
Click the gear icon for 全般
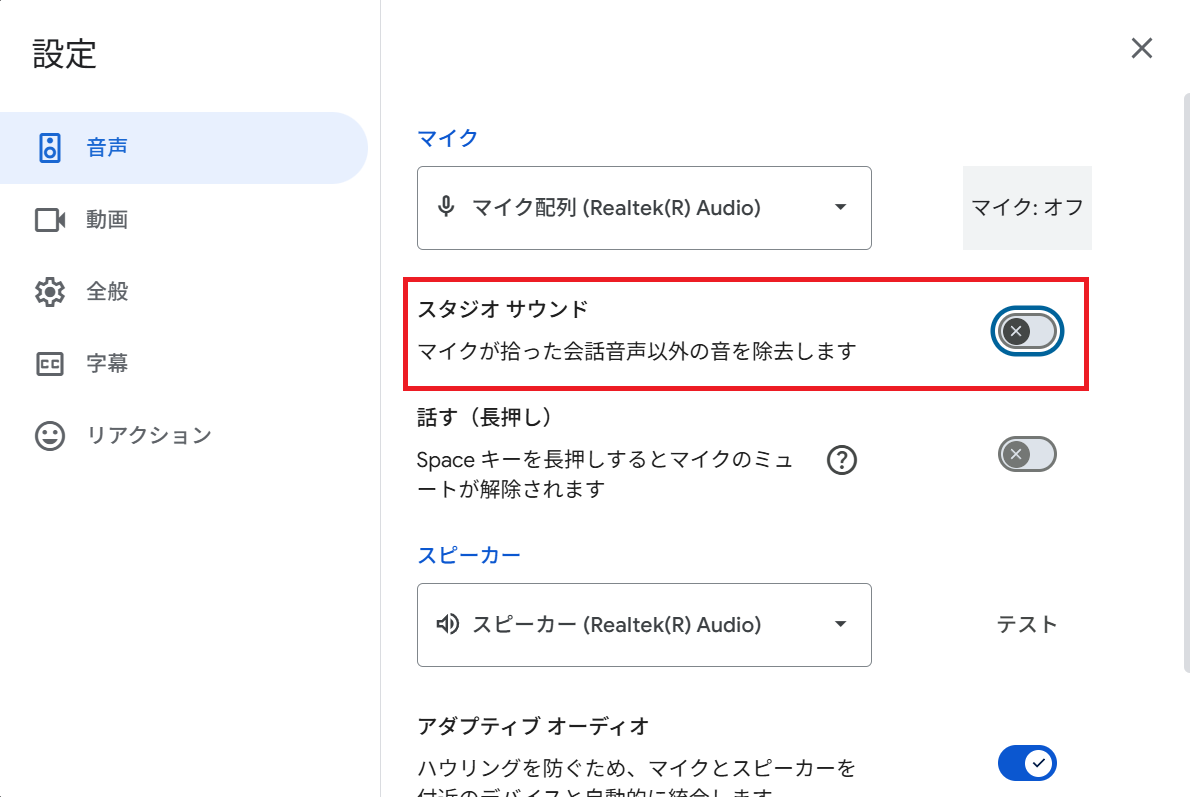tap(50, 292)
